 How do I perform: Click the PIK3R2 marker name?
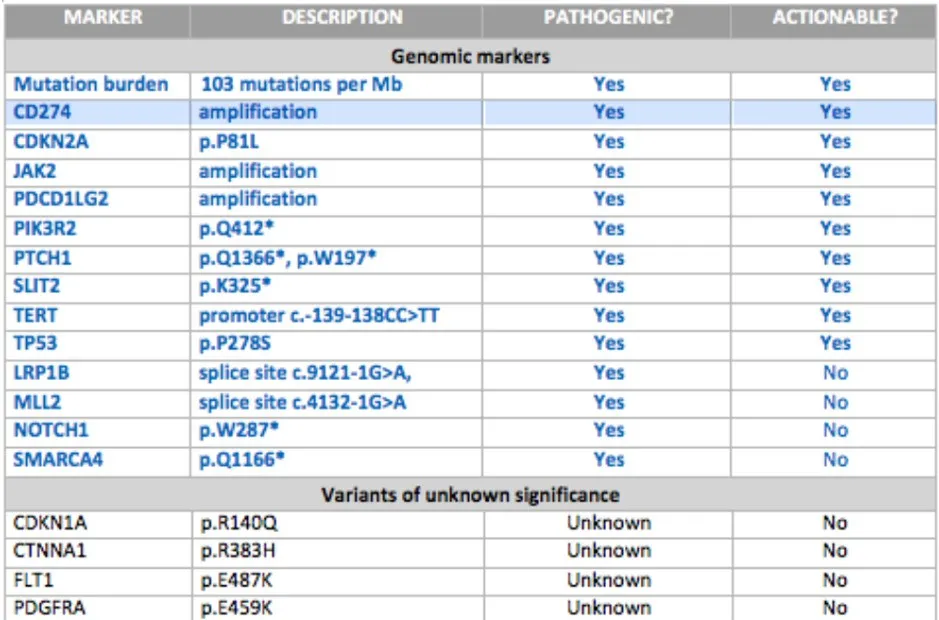click(45, 229)
